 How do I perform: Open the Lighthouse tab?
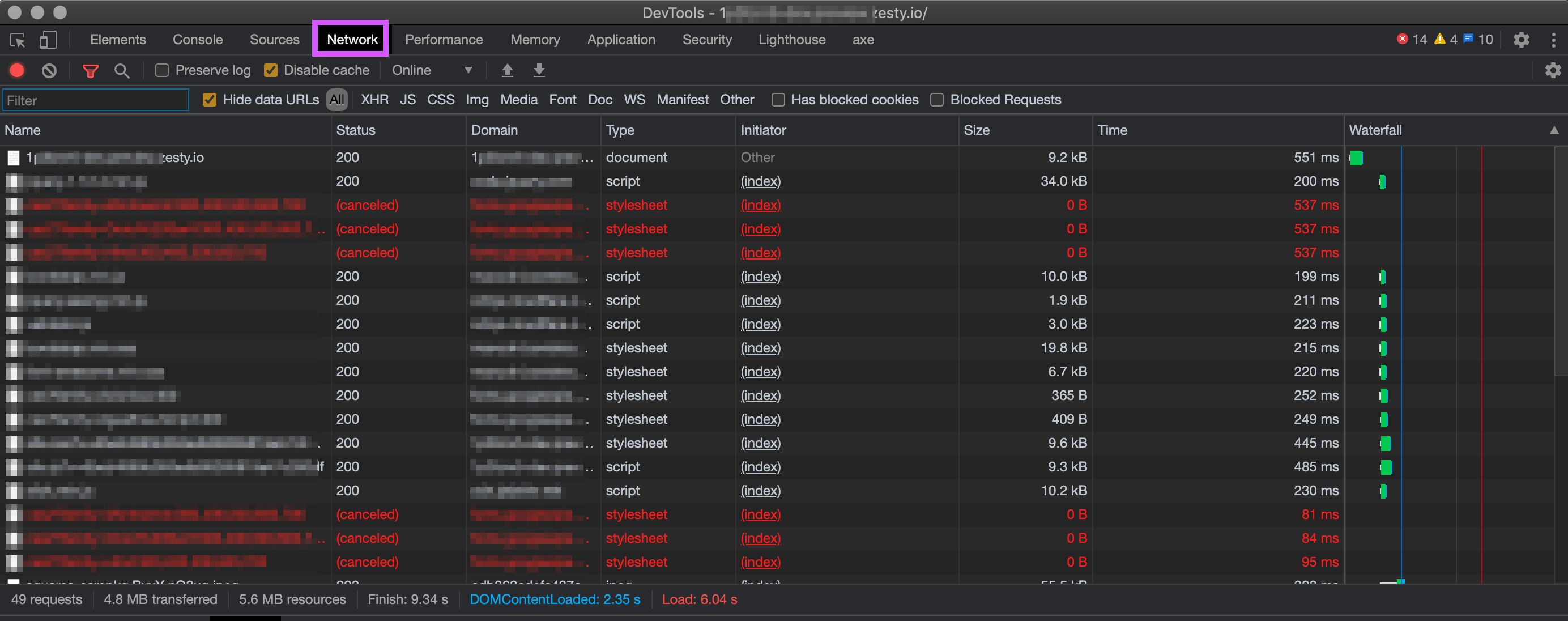pos(791,40)
